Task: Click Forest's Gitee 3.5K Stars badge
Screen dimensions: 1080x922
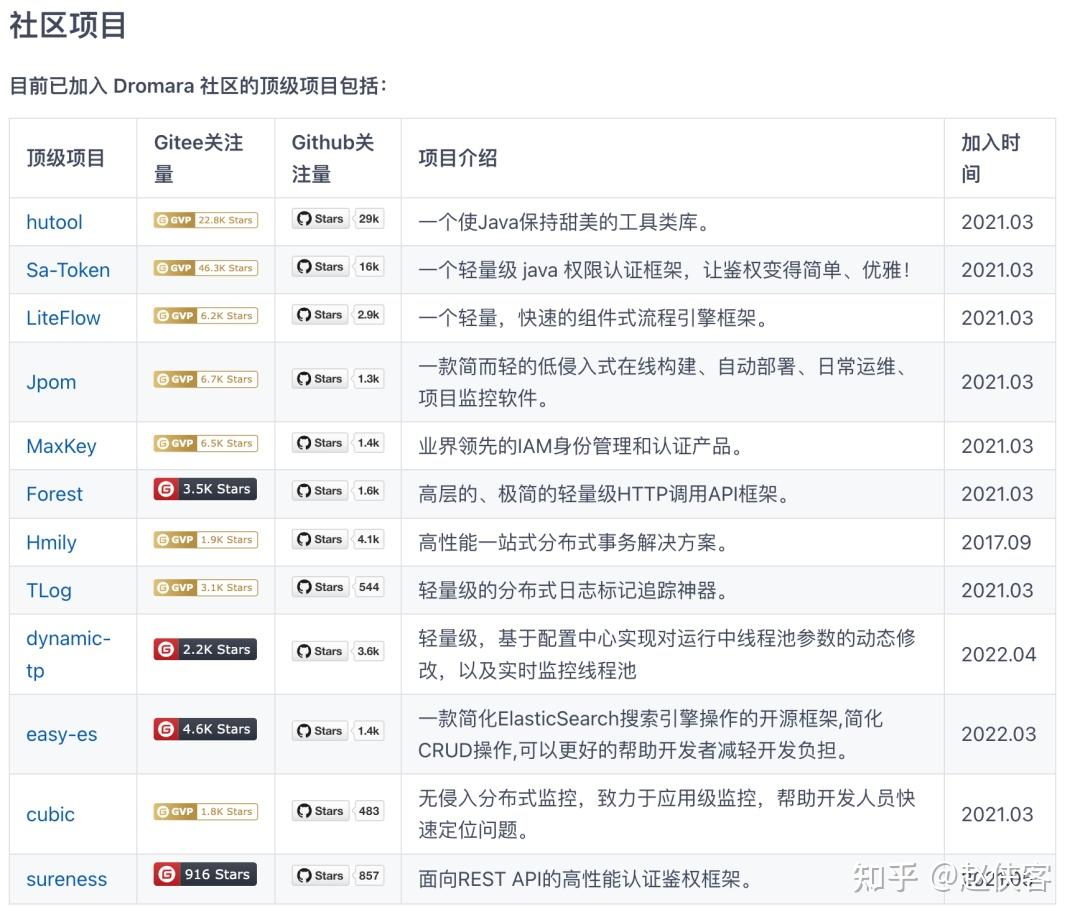Action: point(204,489)
